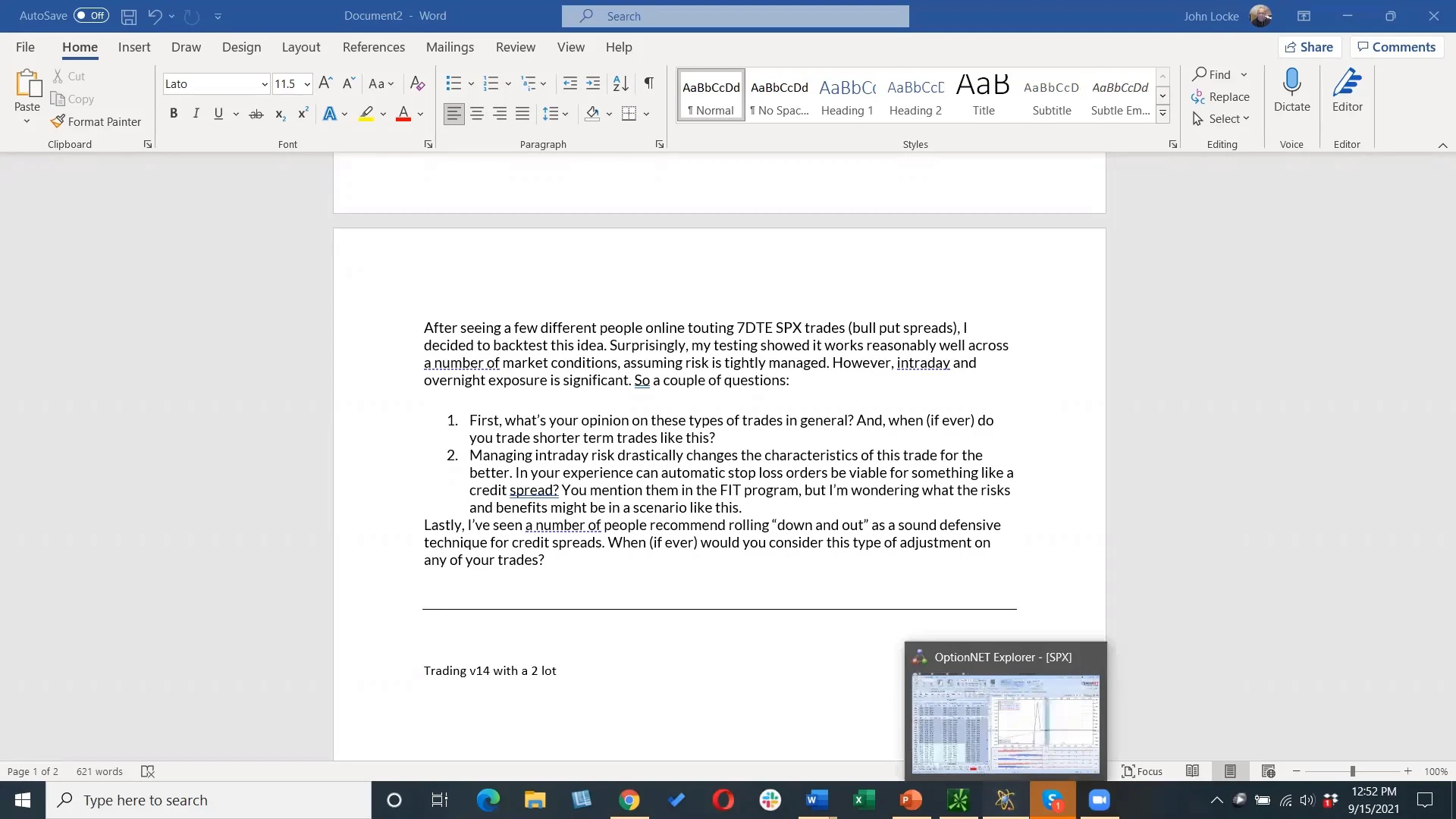Apply red font color swatch
This screenshot has height=819, width=1456.
403,114
